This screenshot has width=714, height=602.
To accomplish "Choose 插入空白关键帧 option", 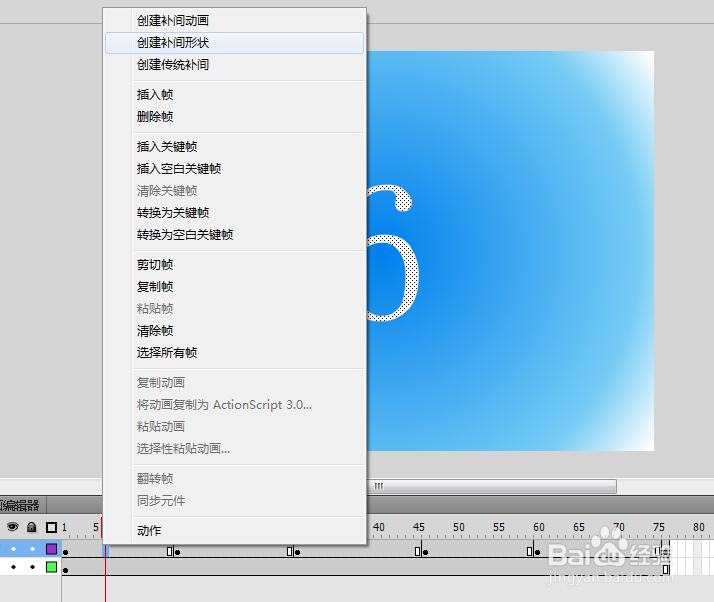I will coord(235,168).
